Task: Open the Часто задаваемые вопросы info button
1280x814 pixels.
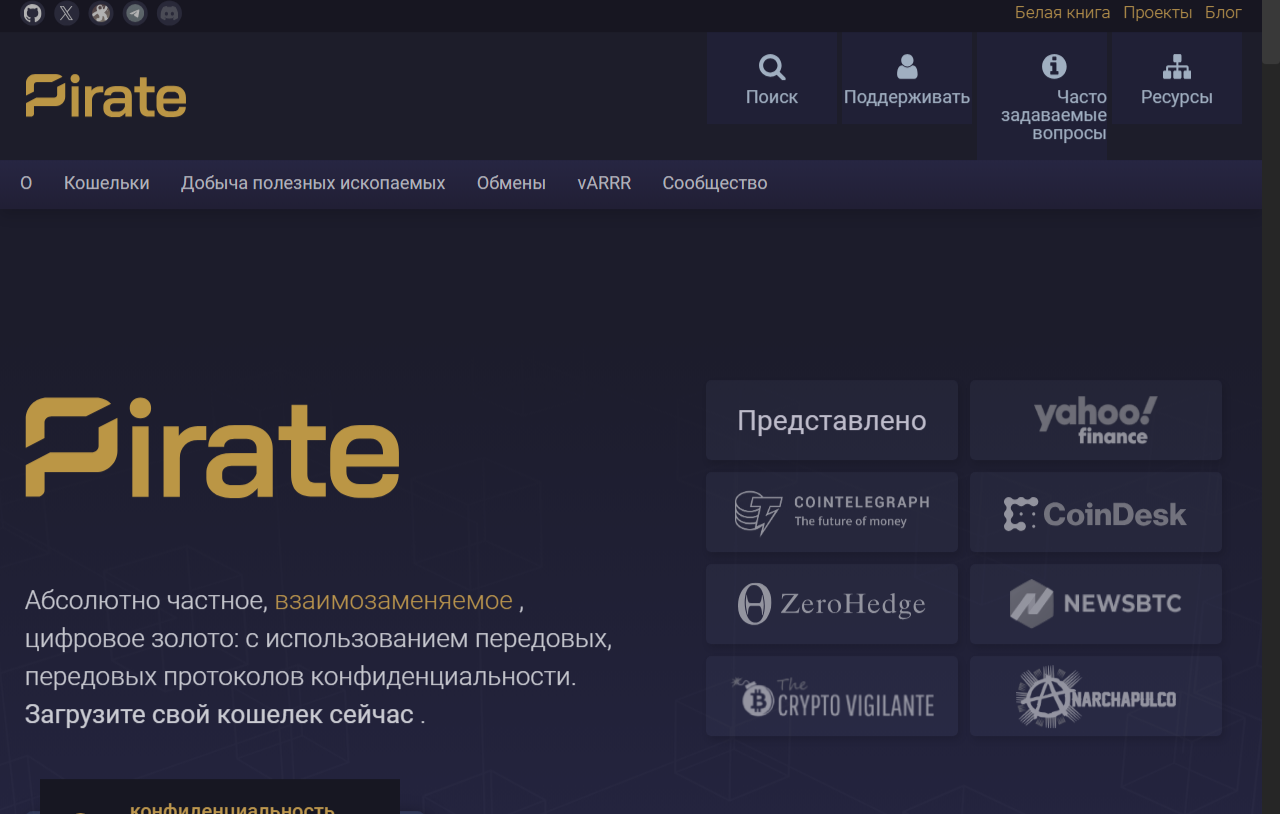Action: tap(1042, 96)
